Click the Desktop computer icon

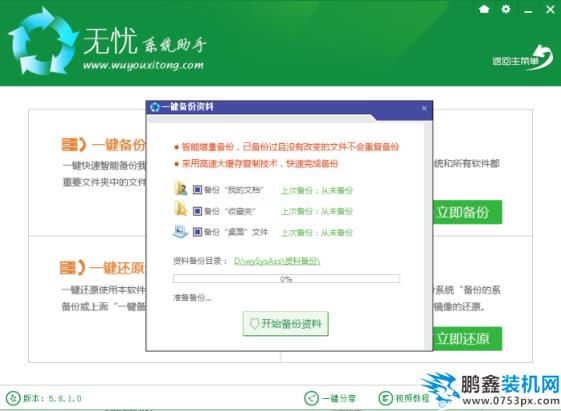180,231
